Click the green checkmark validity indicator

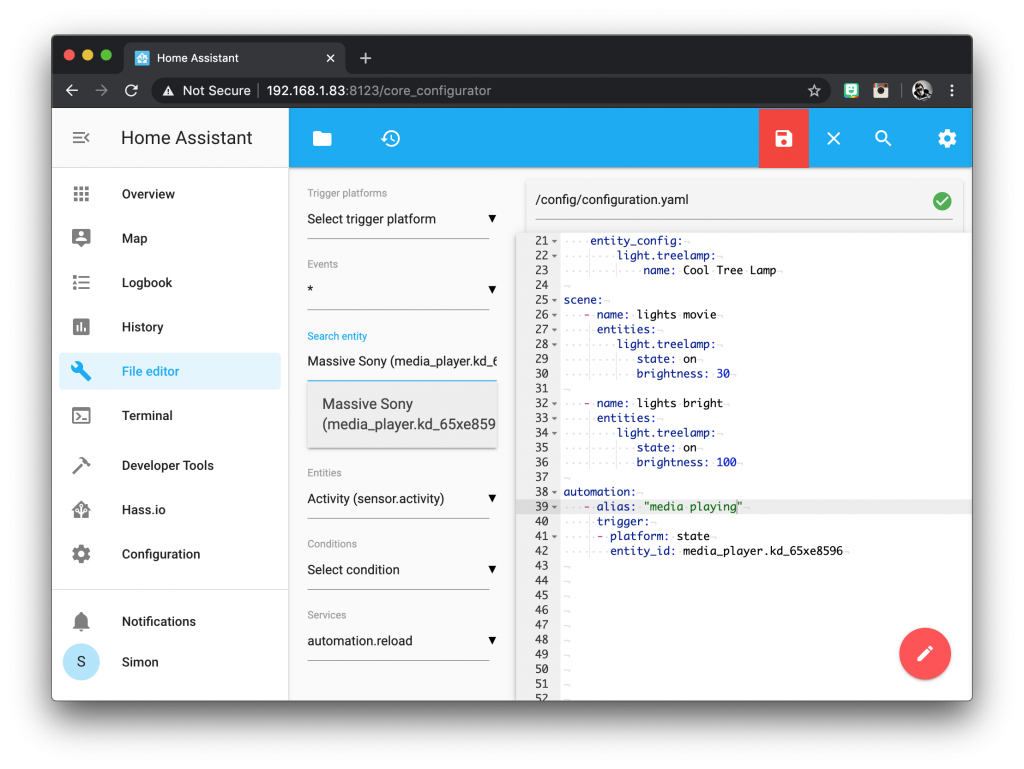(x=942, y=201)
